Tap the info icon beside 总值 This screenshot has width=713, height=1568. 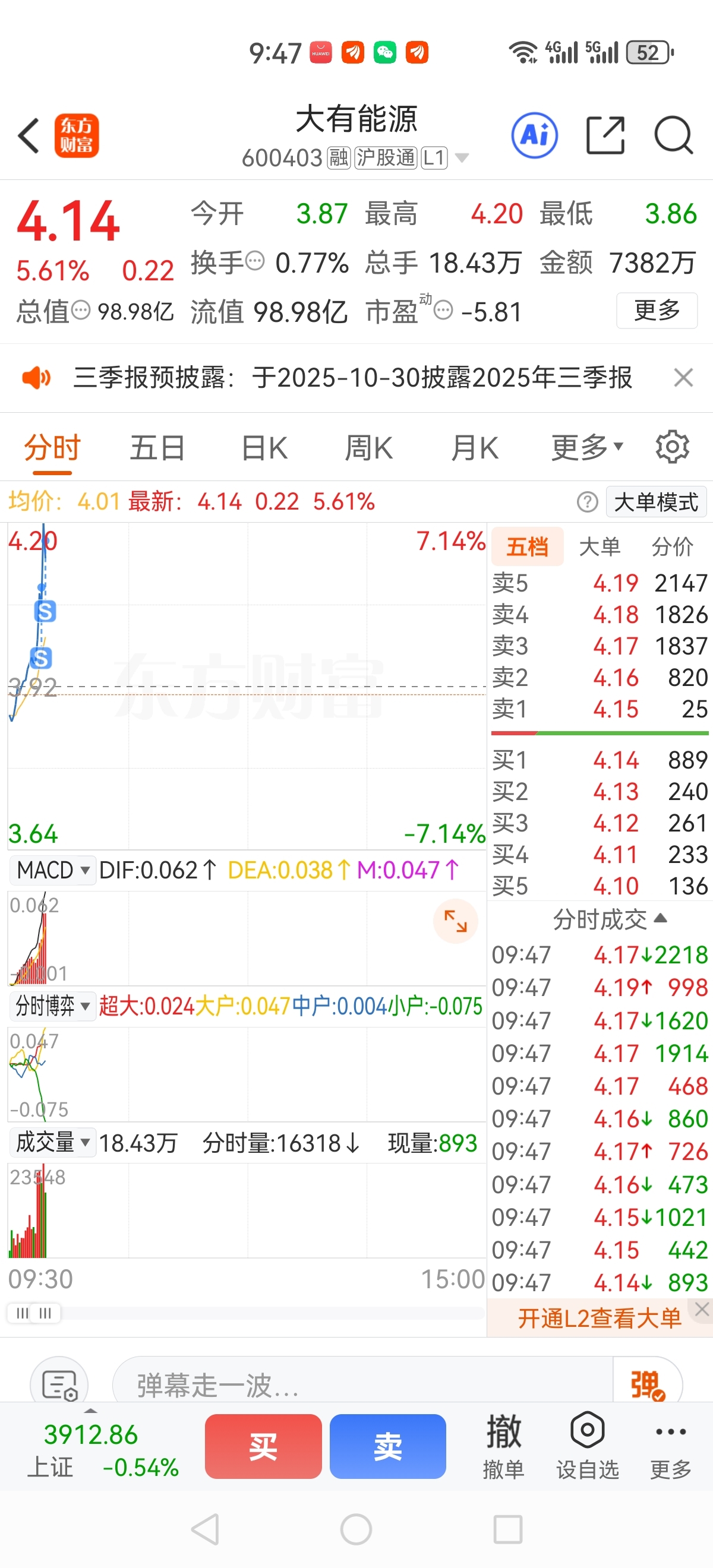81,311
